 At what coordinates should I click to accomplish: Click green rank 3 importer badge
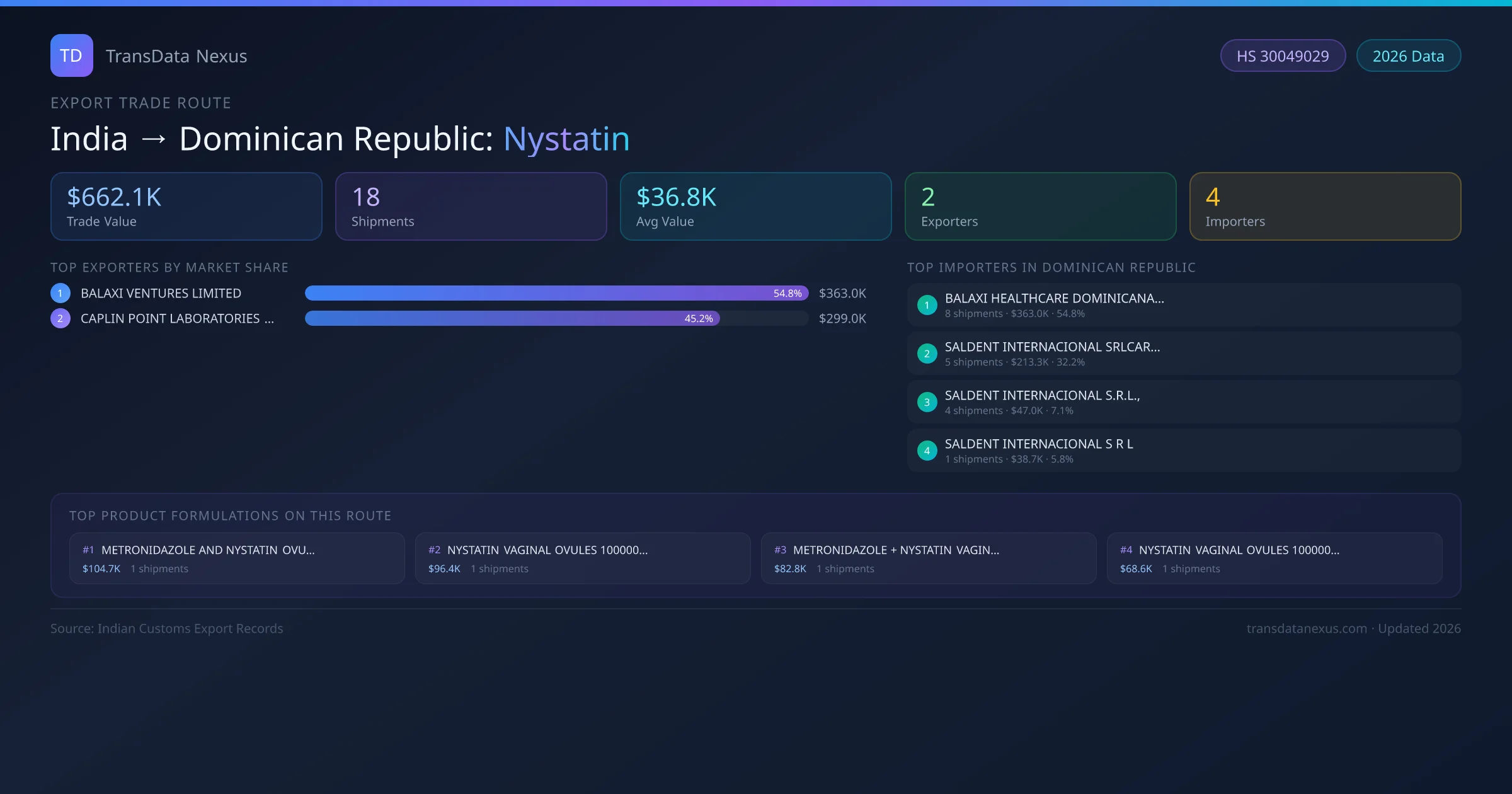(x=927, y=402)
